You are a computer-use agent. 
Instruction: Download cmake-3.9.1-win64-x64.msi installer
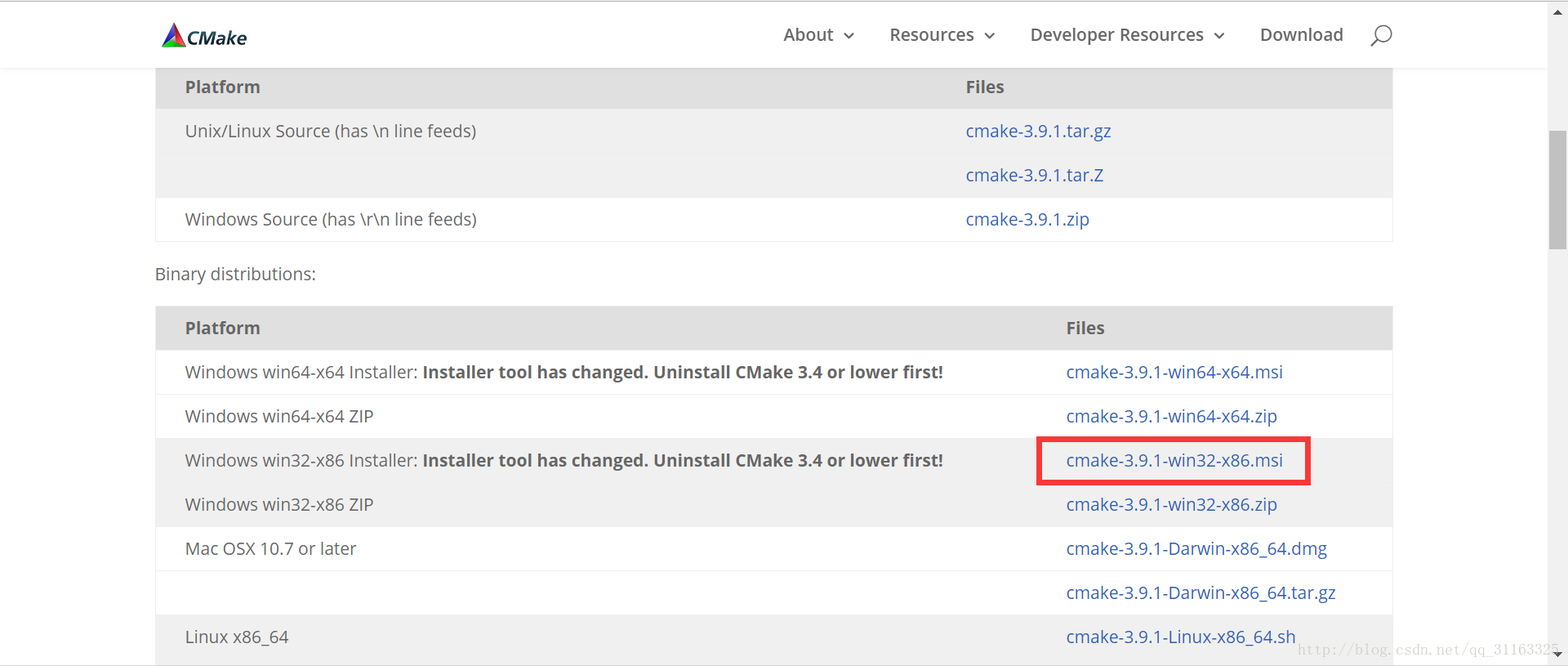(1174, 373)
